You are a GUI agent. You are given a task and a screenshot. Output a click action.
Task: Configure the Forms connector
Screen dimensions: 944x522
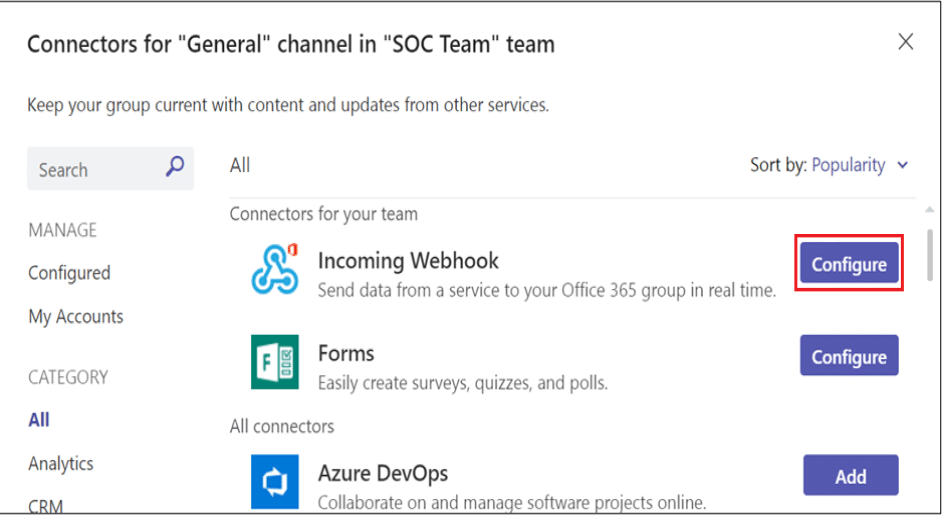[849, 356]
